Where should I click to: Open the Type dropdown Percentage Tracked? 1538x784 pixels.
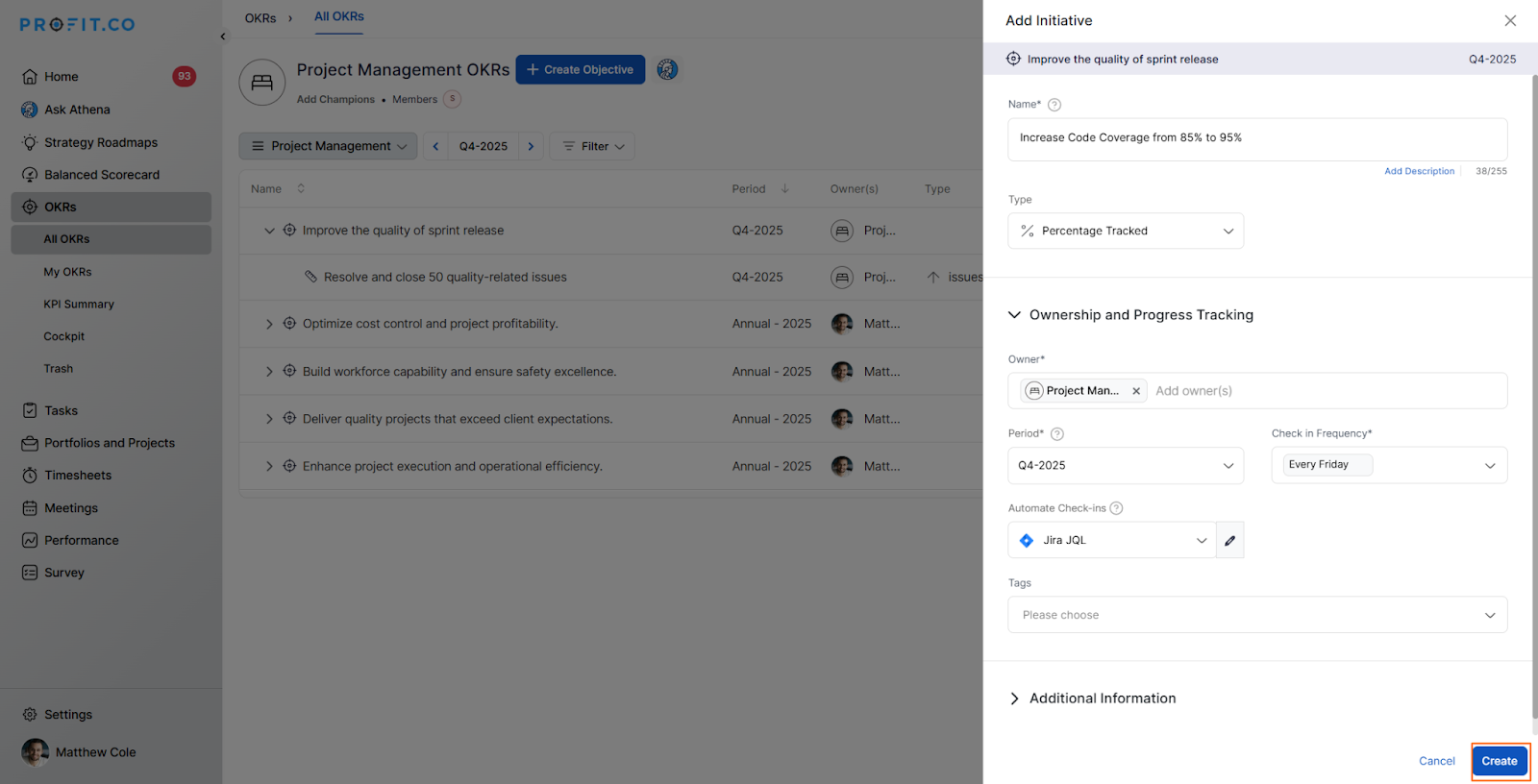click(1126, 231)
